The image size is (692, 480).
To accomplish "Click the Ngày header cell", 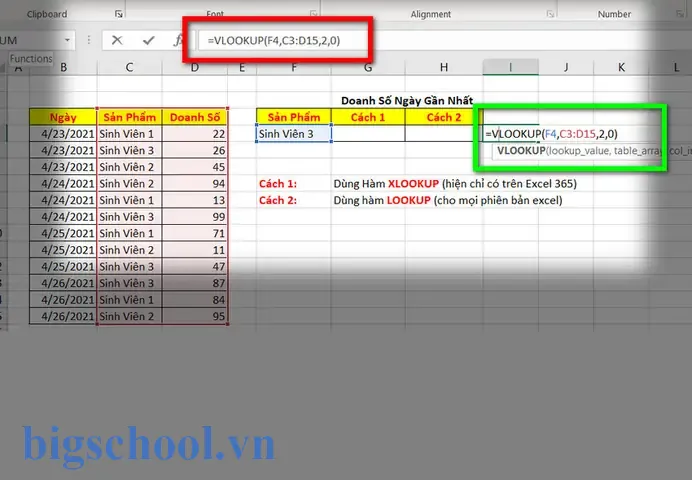I will coord(63,117).
